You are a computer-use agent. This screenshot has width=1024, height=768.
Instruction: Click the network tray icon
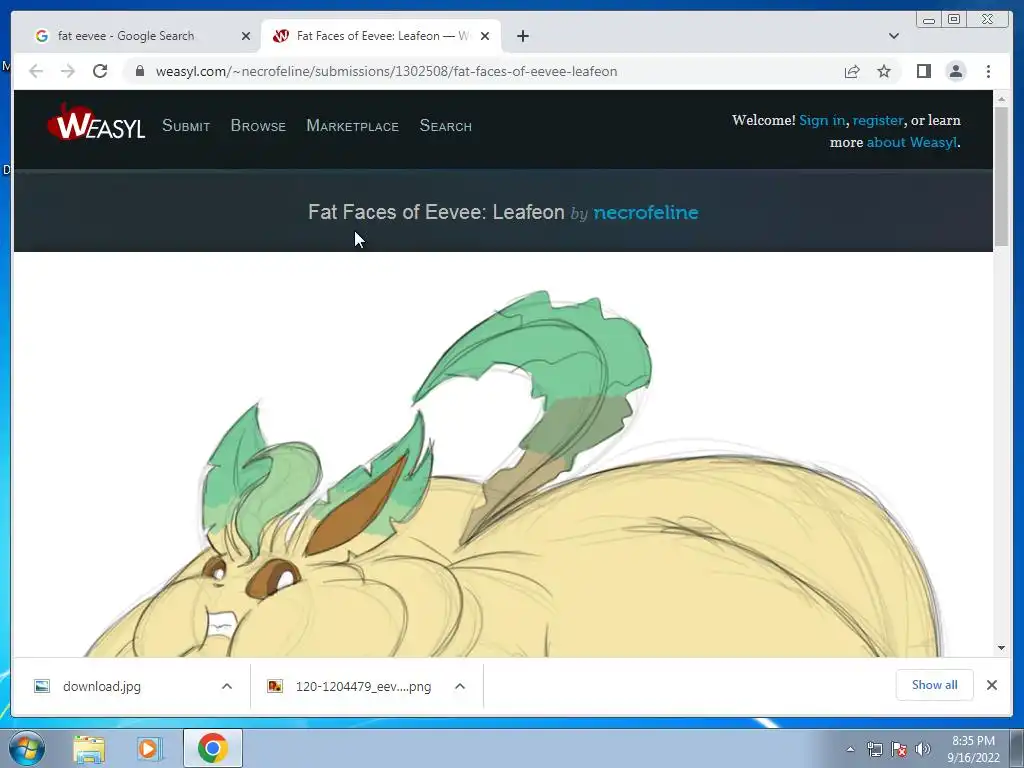pos(874,749)
